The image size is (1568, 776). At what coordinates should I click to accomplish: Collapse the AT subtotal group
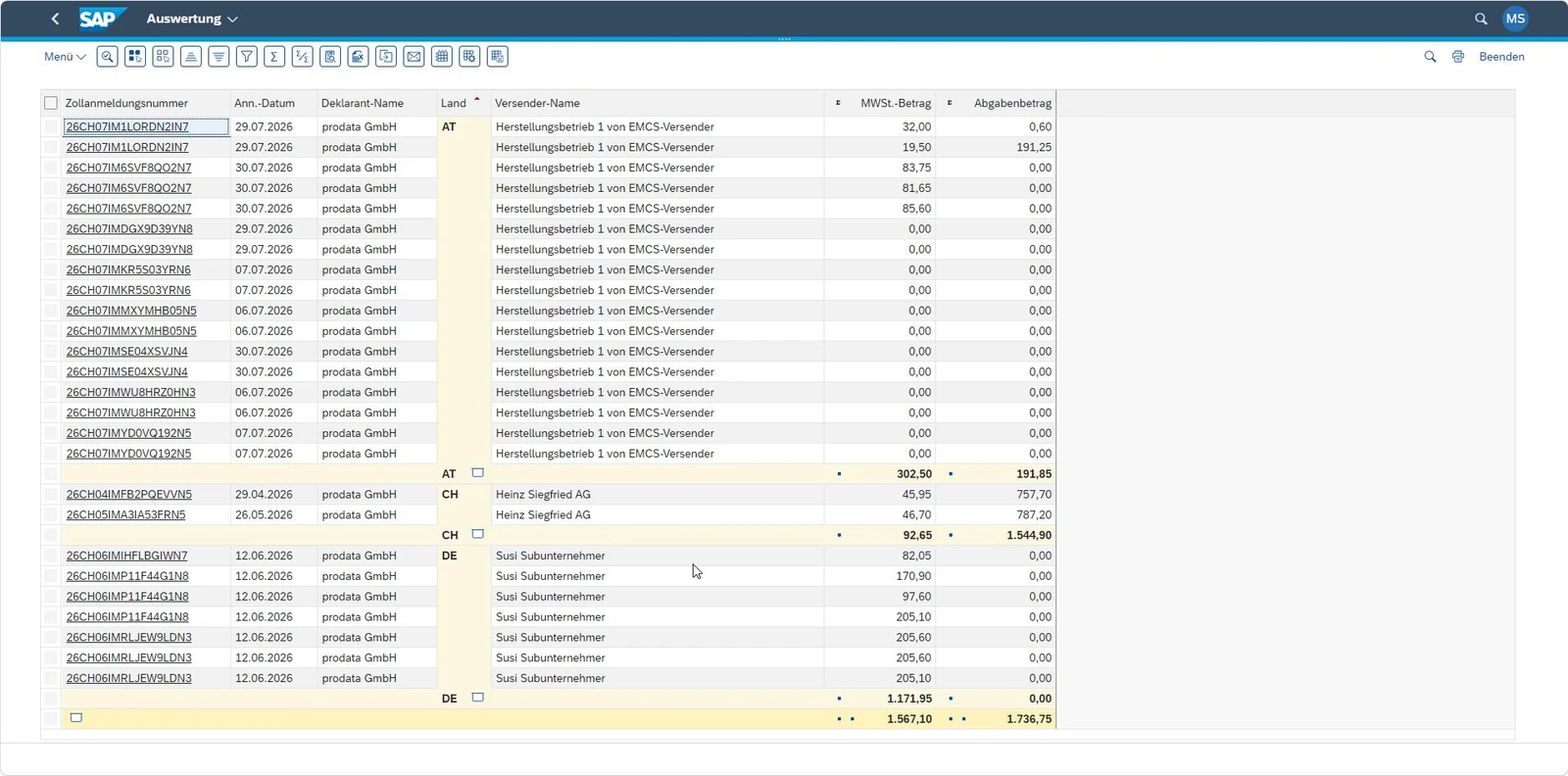tap(478, 473)
